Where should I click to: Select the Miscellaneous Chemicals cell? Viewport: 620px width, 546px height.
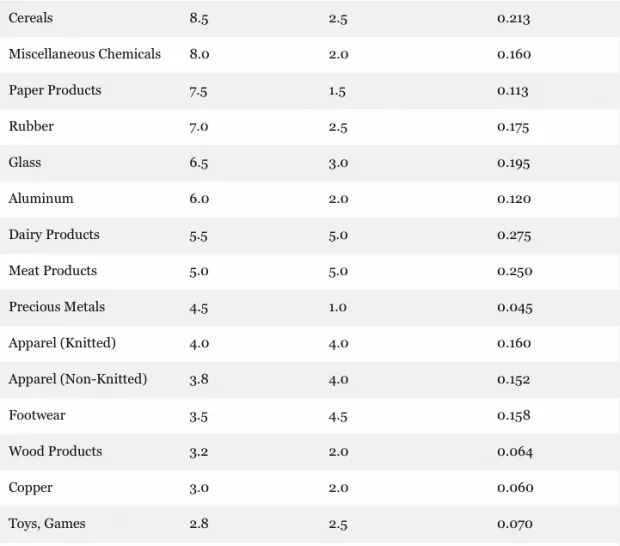coord(85,54)
